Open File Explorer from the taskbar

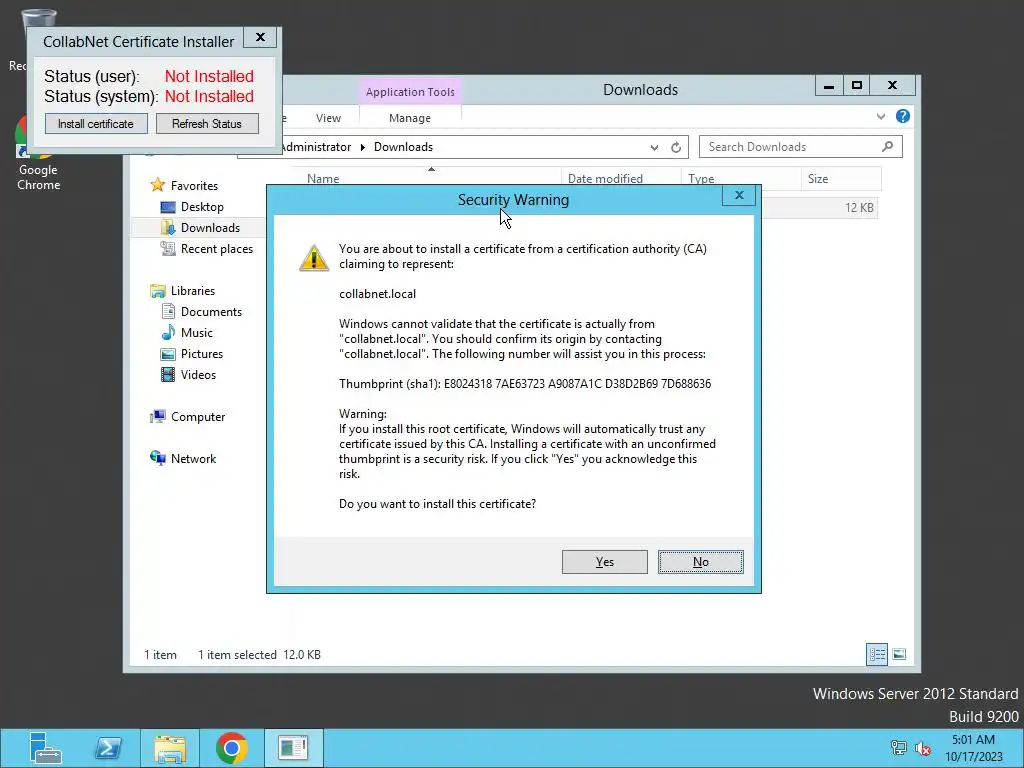[170, 748]
